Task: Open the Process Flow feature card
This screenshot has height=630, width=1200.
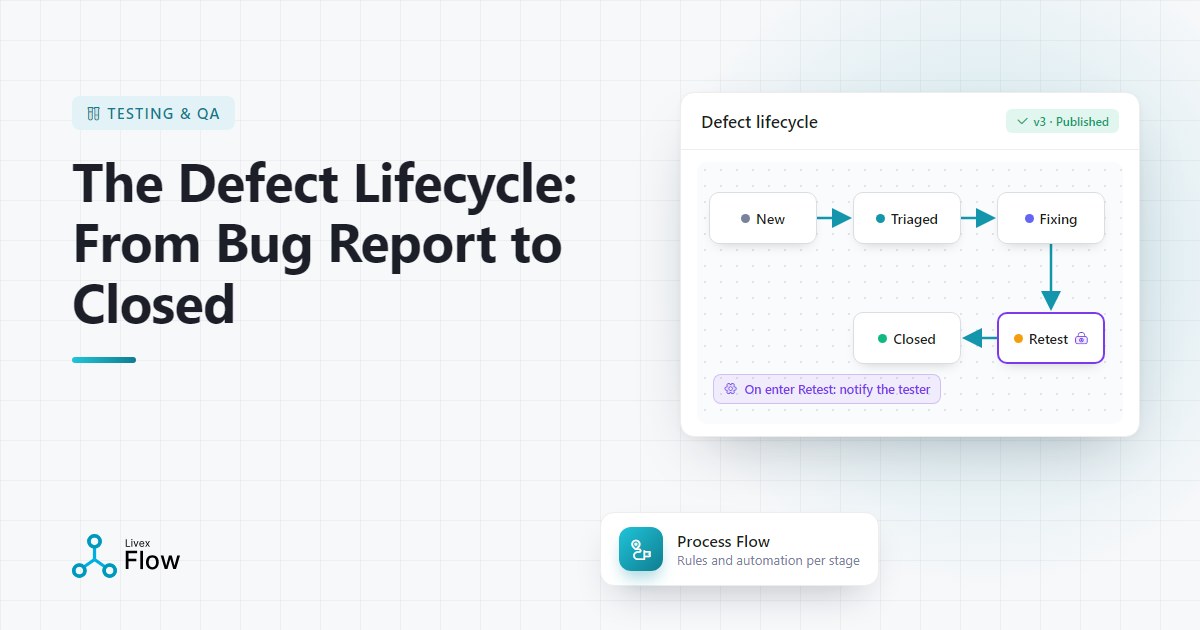Action: [739, 549]
